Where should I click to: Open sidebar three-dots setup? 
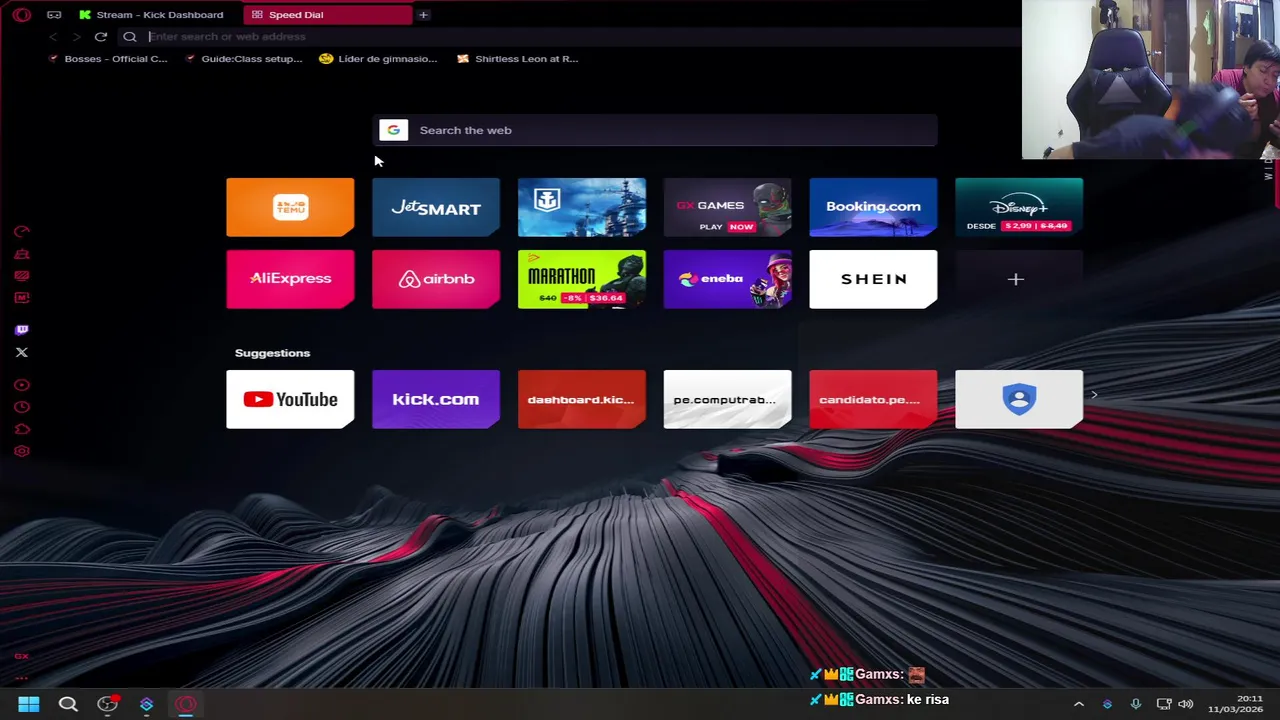pos(21,678)
